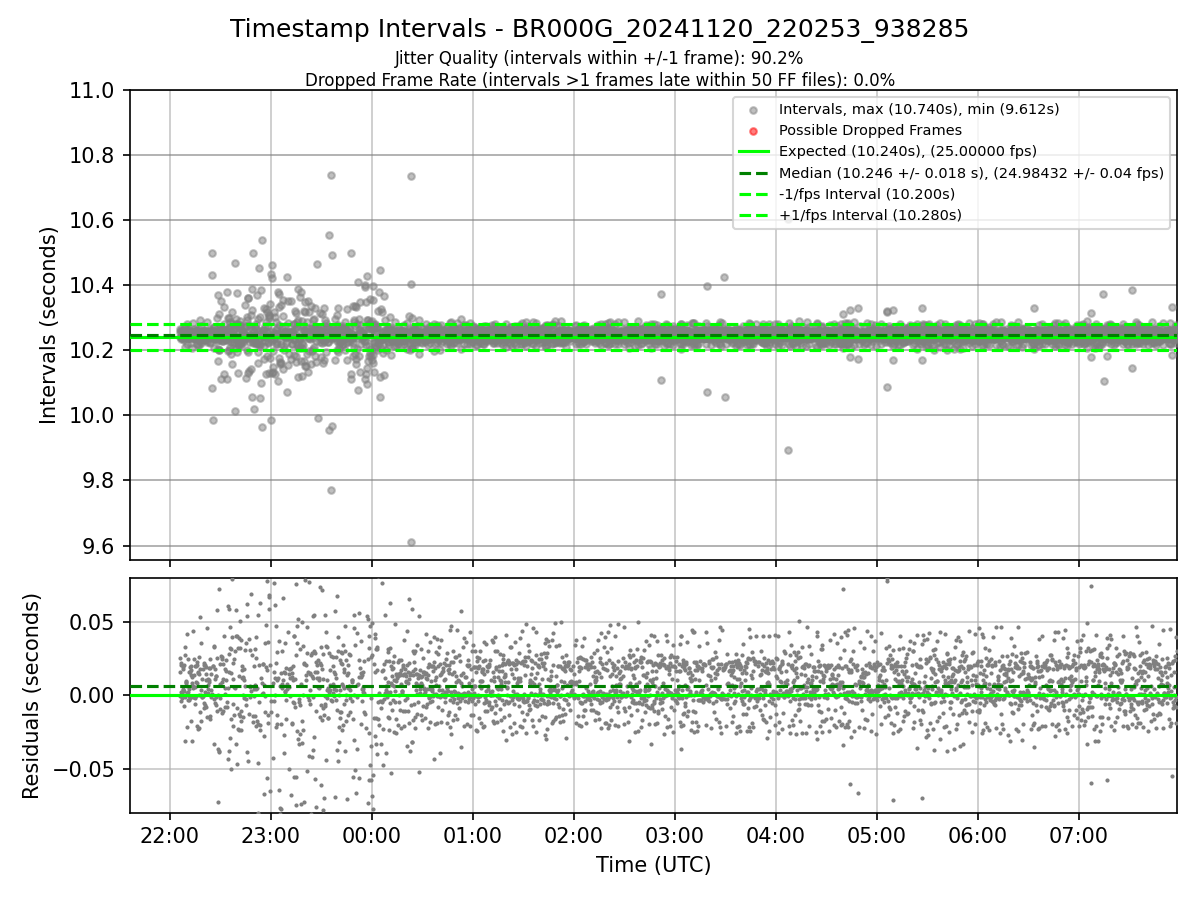Click legend entry Intervals, max (10.740s), min (9.612s)
This screenshot has width=1200, height=900.
click(918, 109)
